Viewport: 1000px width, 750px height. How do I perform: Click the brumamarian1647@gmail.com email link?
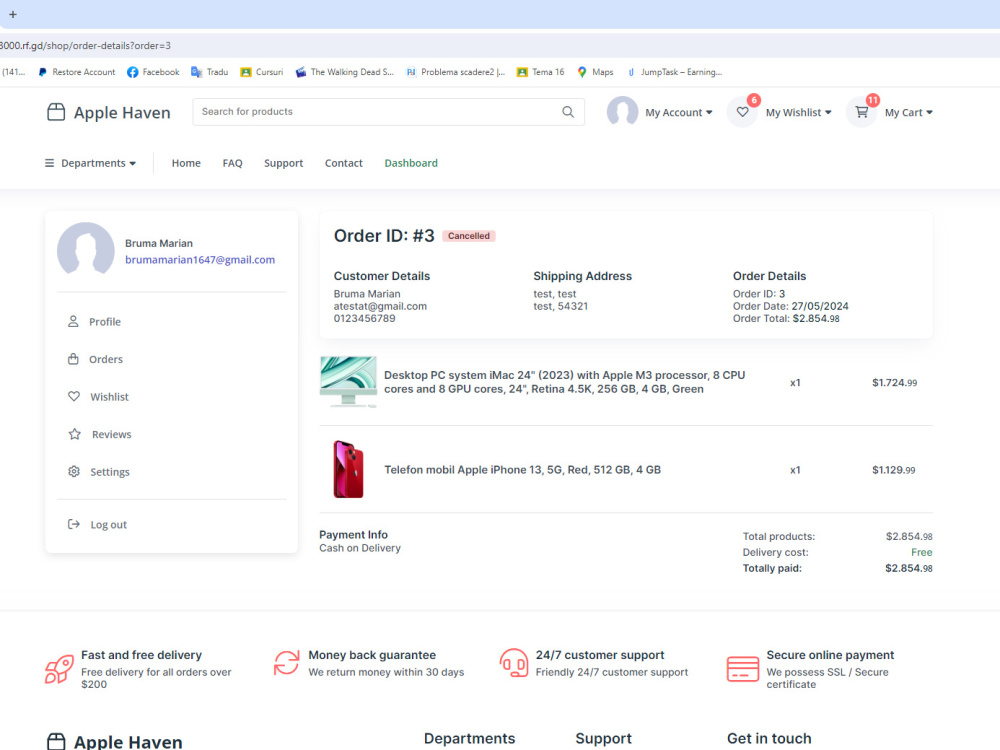click(x=198, y=259)
